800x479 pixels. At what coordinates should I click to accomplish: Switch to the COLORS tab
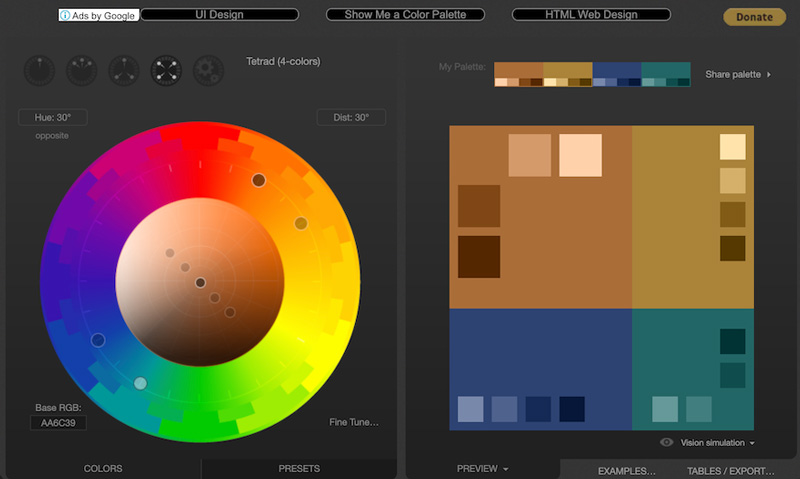103,468
